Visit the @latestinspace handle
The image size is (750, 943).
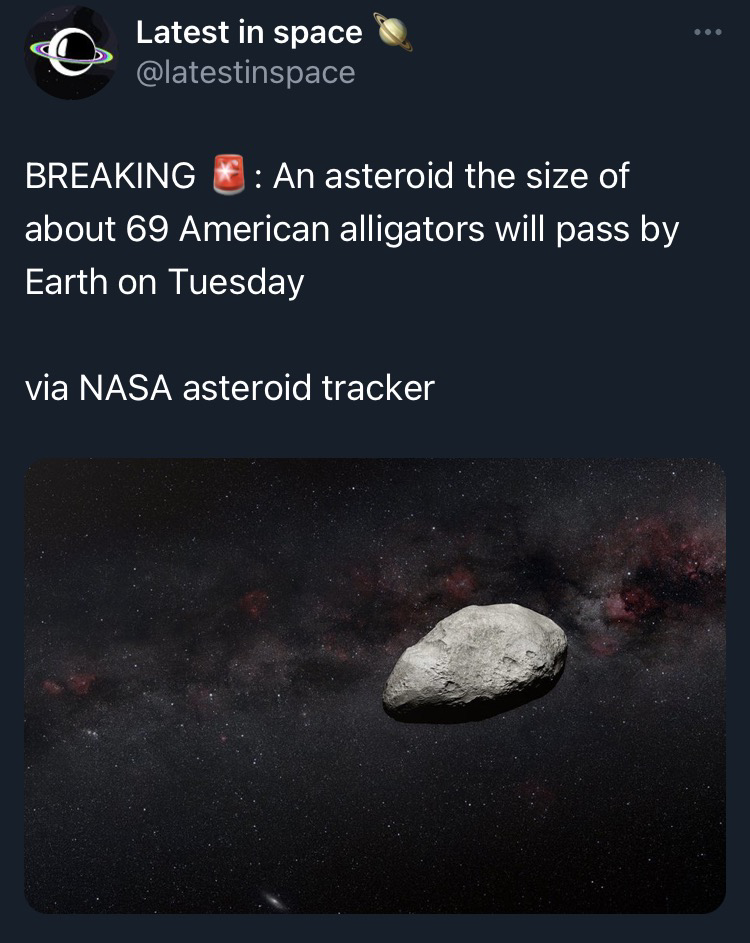[245, 72]
